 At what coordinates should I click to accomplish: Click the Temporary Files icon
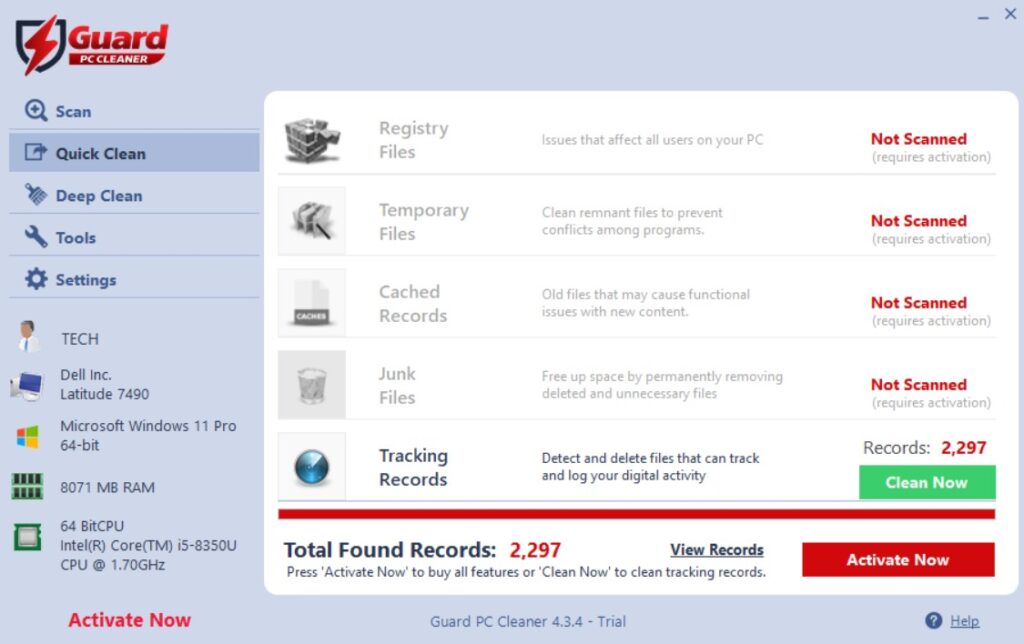click(312, 221)
